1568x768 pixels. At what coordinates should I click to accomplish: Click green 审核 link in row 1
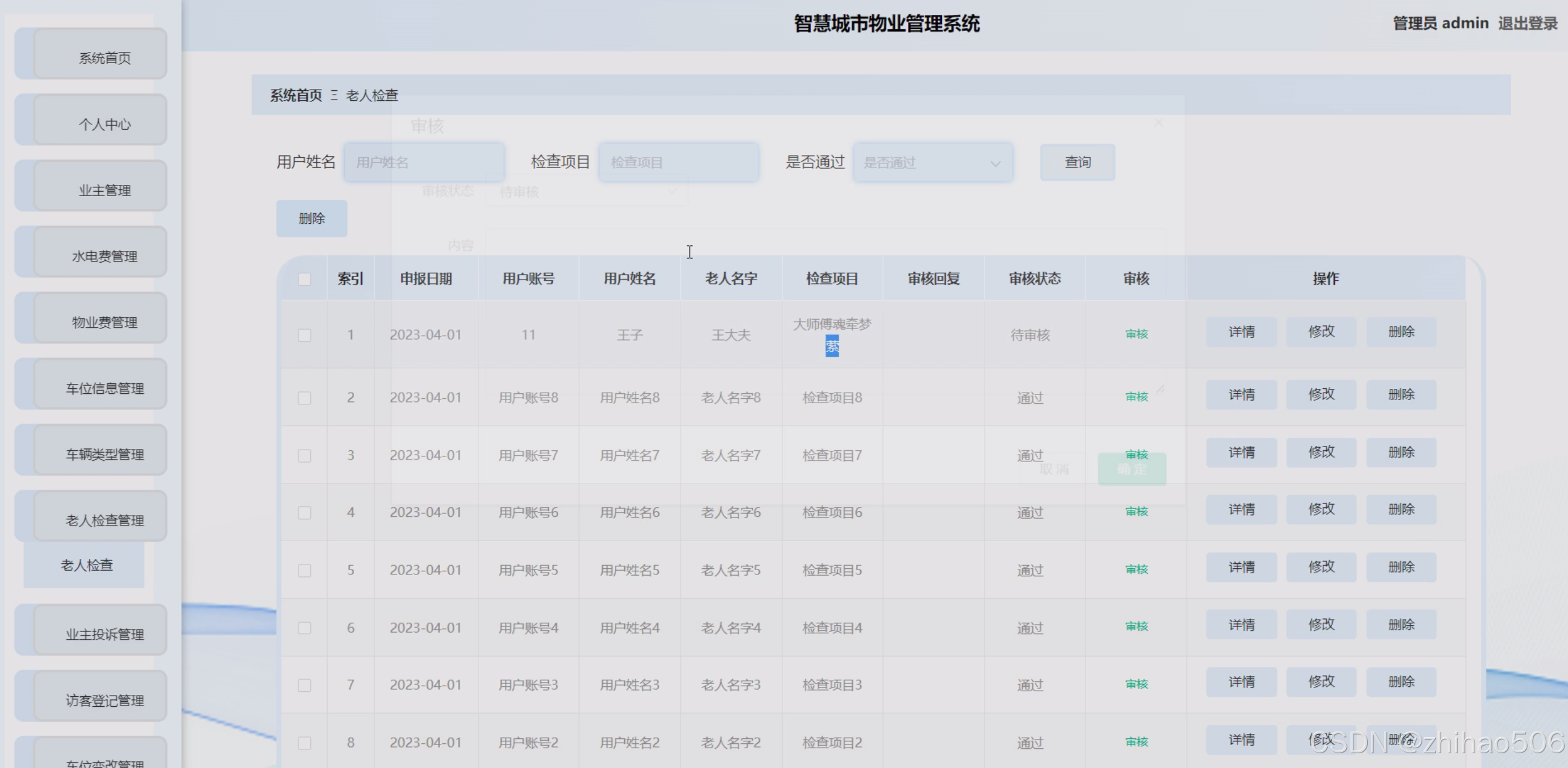1136,334
